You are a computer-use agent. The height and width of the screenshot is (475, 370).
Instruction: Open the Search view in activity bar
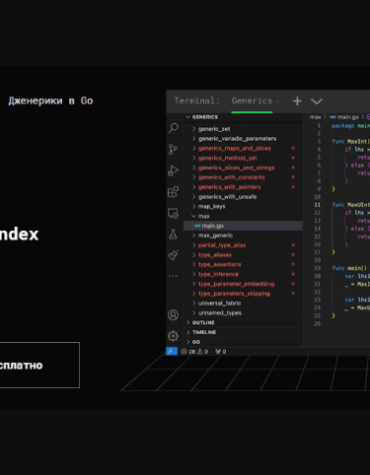point(173,128)
